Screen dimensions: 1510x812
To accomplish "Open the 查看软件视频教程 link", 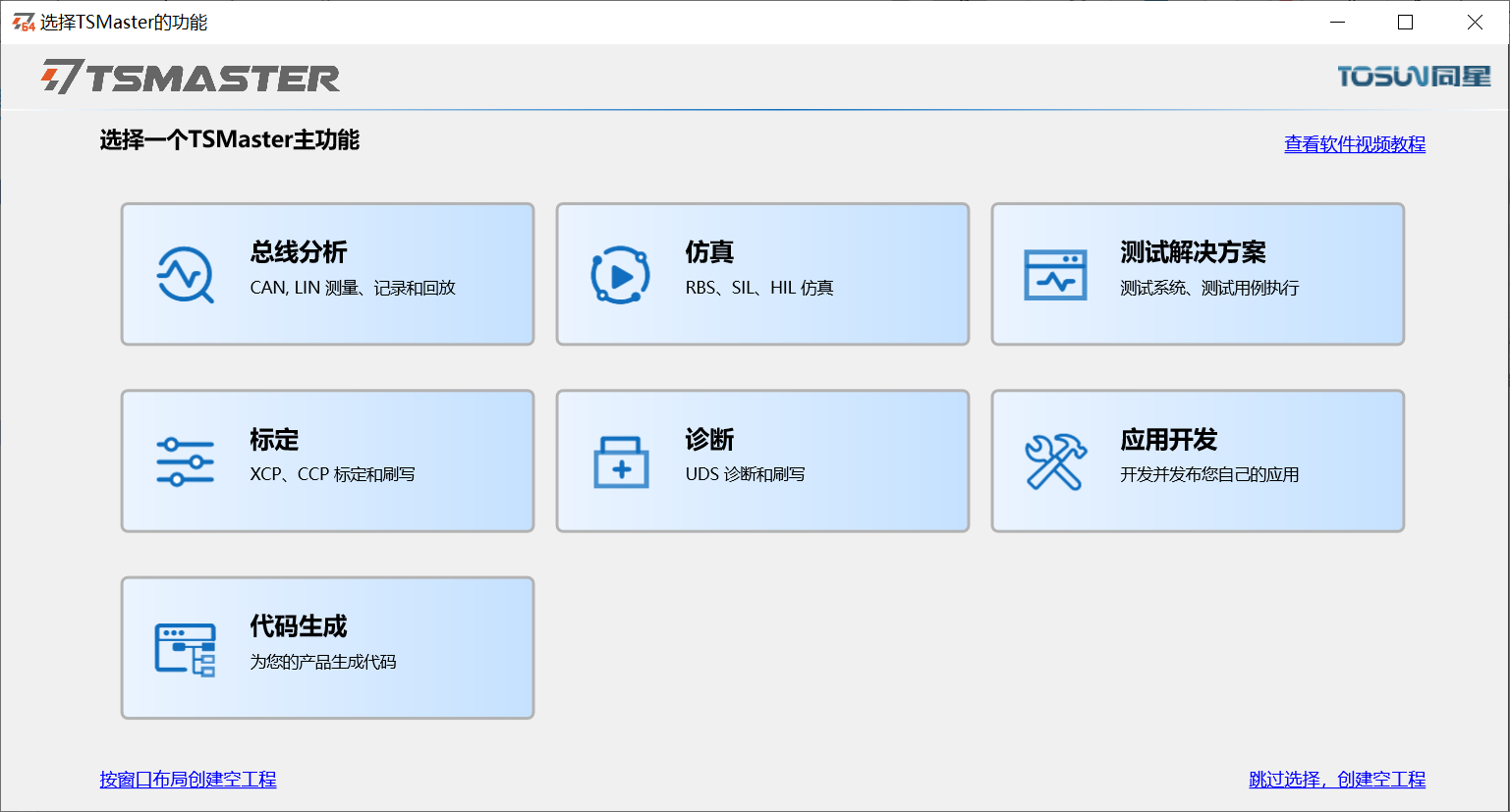I will [1355, 144].
